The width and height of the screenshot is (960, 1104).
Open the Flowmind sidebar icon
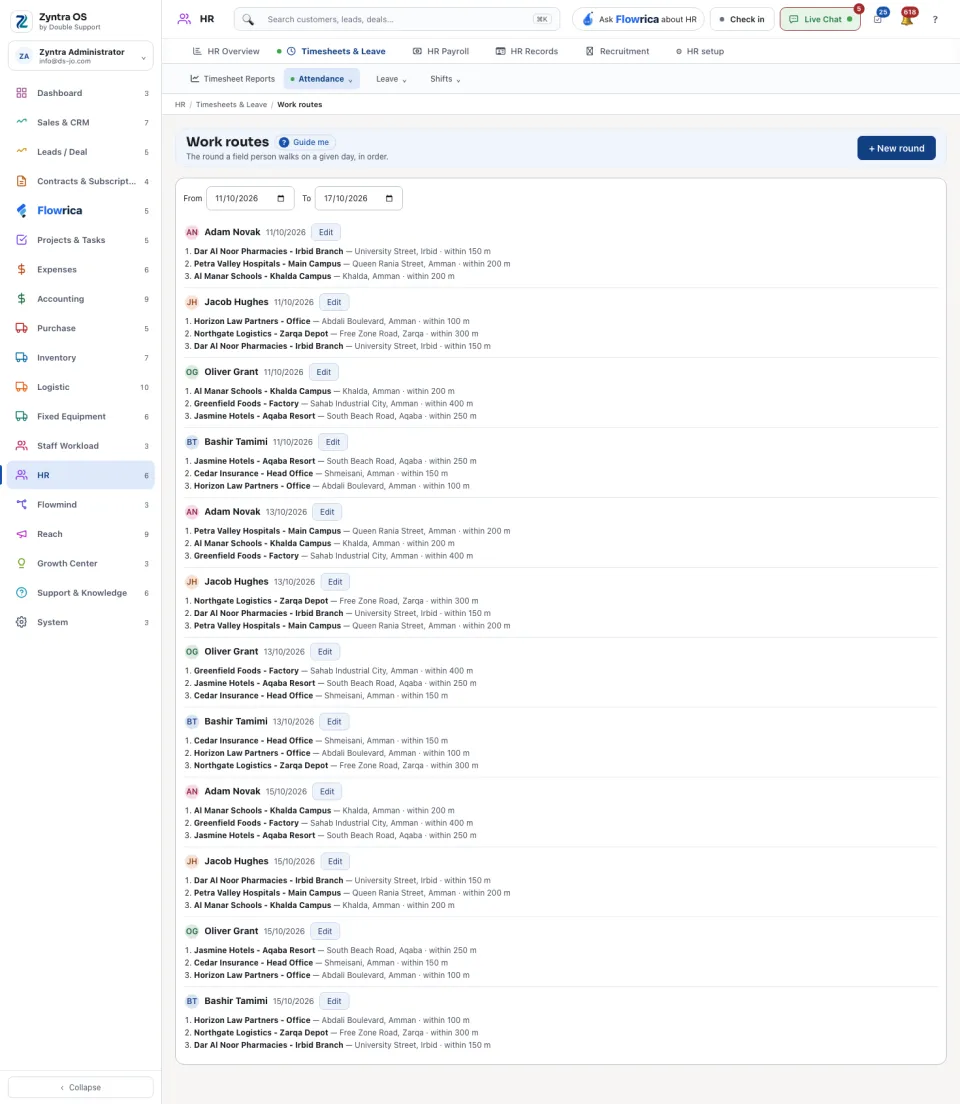pos(22,505)
